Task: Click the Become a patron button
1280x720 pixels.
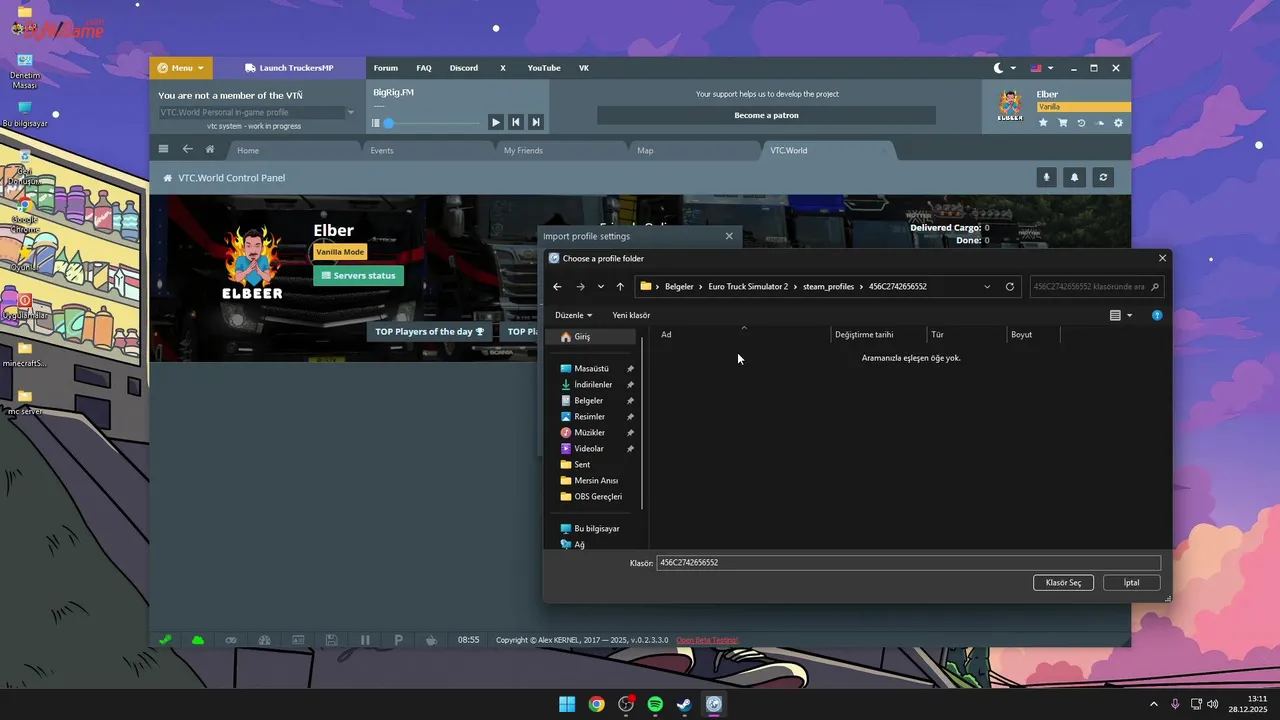Action: pos(766,115)
